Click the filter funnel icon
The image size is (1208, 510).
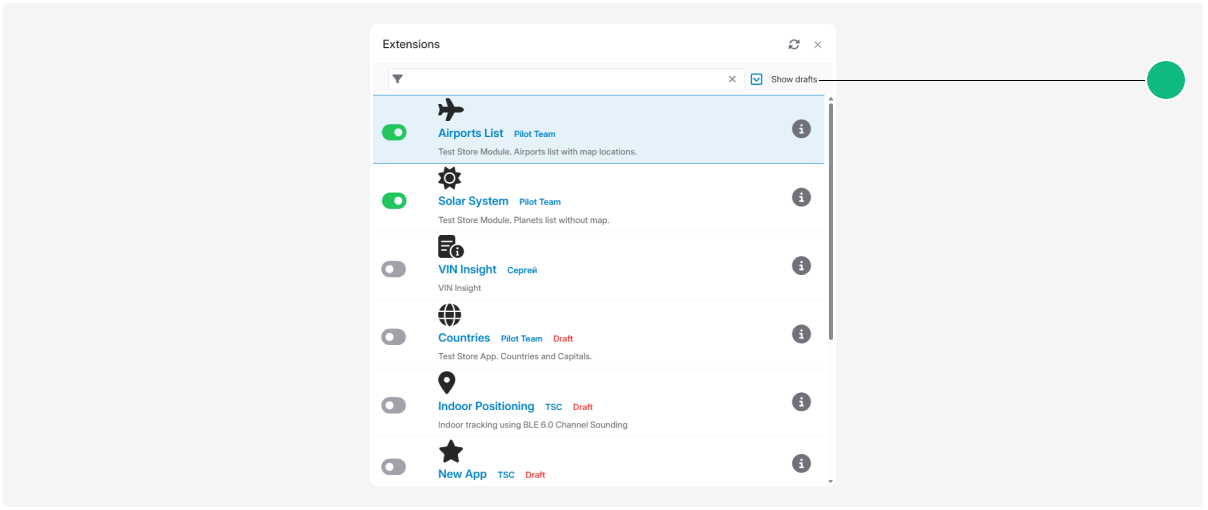(x=397, y=79)
